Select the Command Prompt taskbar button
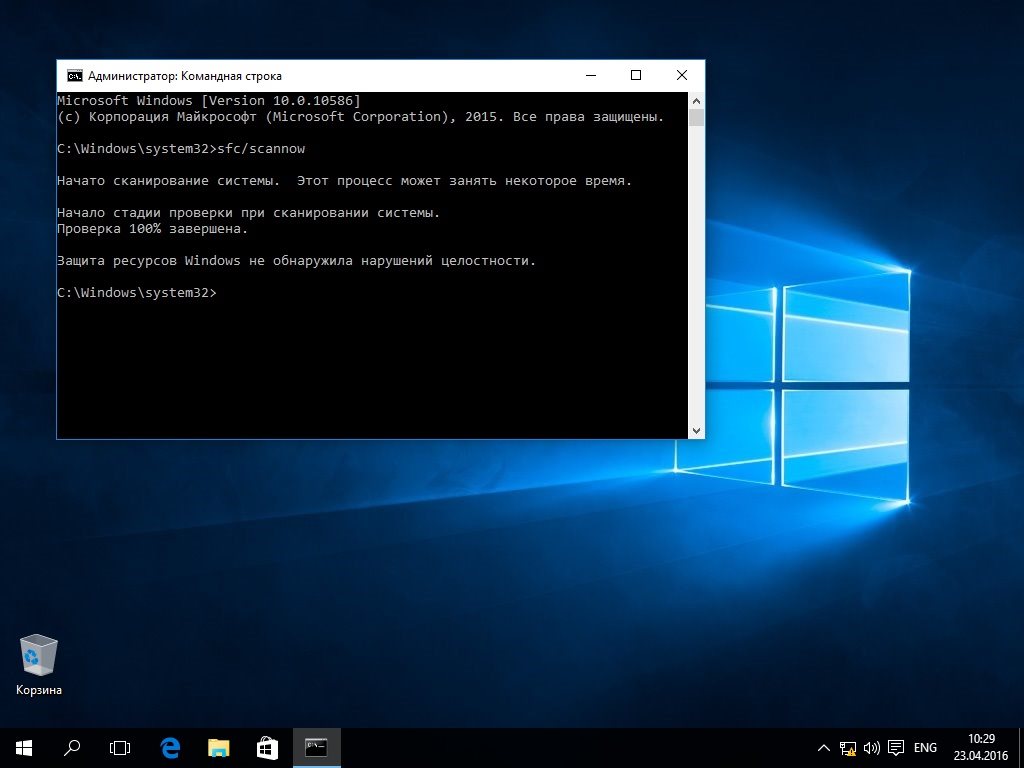The width and height of the screenshot is (1024, 768). [317, 748]
